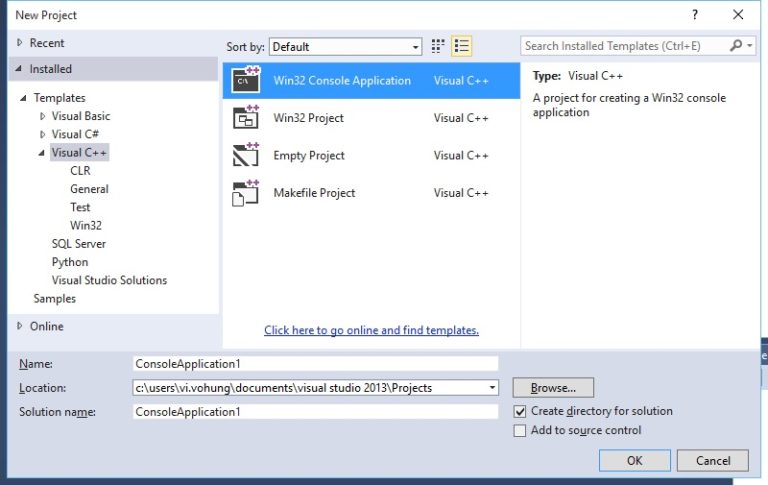Click the Makefile Project template icon
The width and height of the screenshot is (768, 485).
coord(246,193)
